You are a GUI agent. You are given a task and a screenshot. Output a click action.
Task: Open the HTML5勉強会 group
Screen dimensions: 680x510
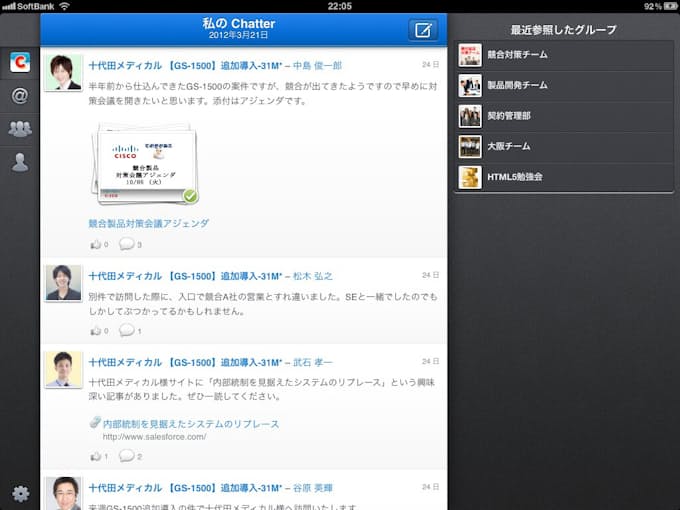pos(563,177)
